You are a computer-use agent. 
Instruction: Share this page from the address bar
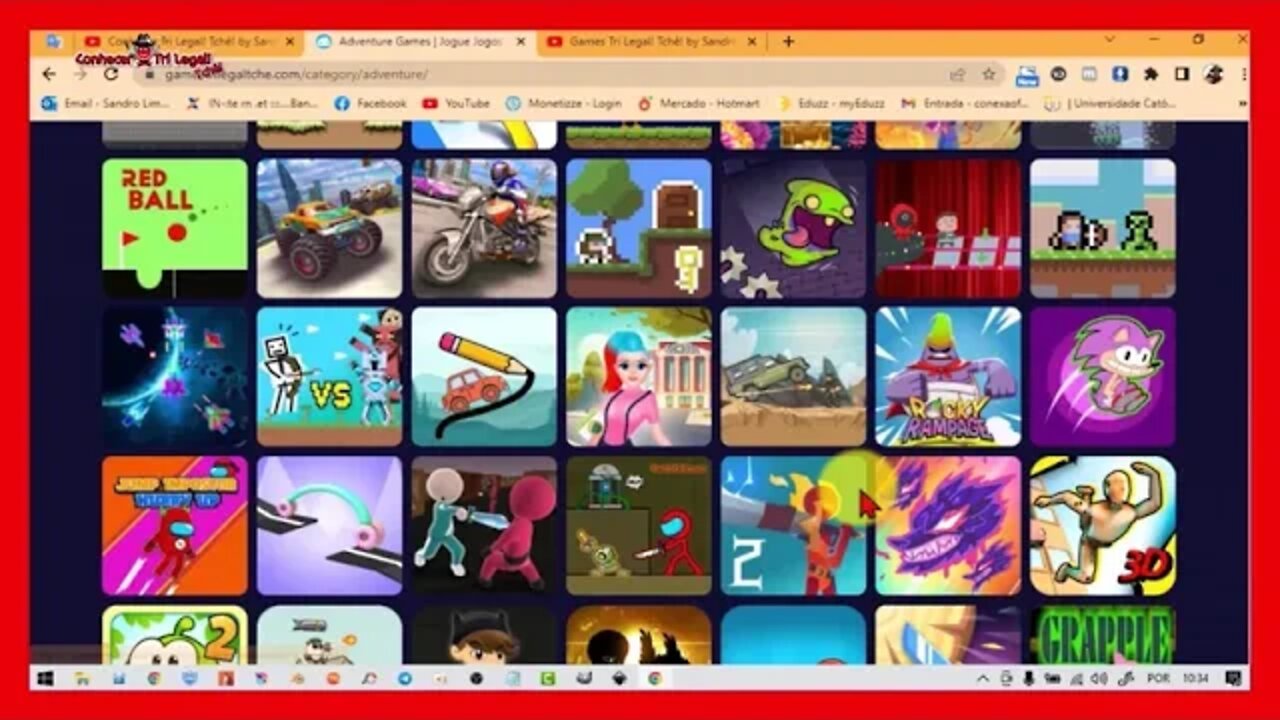(958, 74)
